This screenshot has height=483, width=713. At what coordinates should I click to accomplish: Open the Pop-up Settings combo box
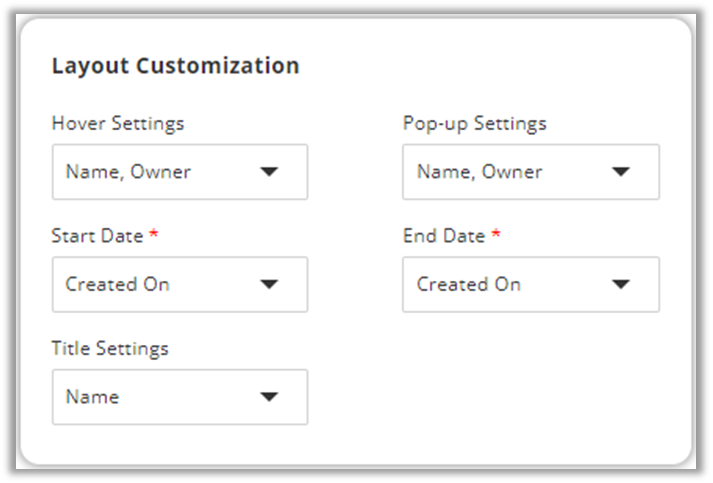(530, 172)
